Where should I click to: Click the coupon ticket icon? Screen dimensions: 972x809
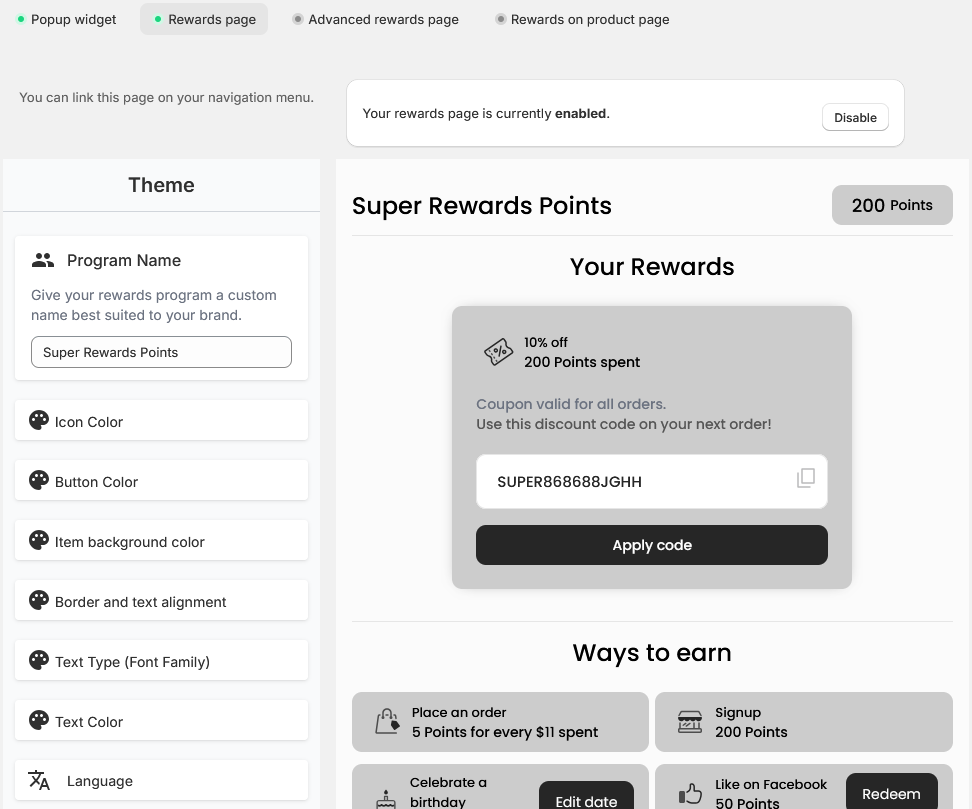[498, 352]
